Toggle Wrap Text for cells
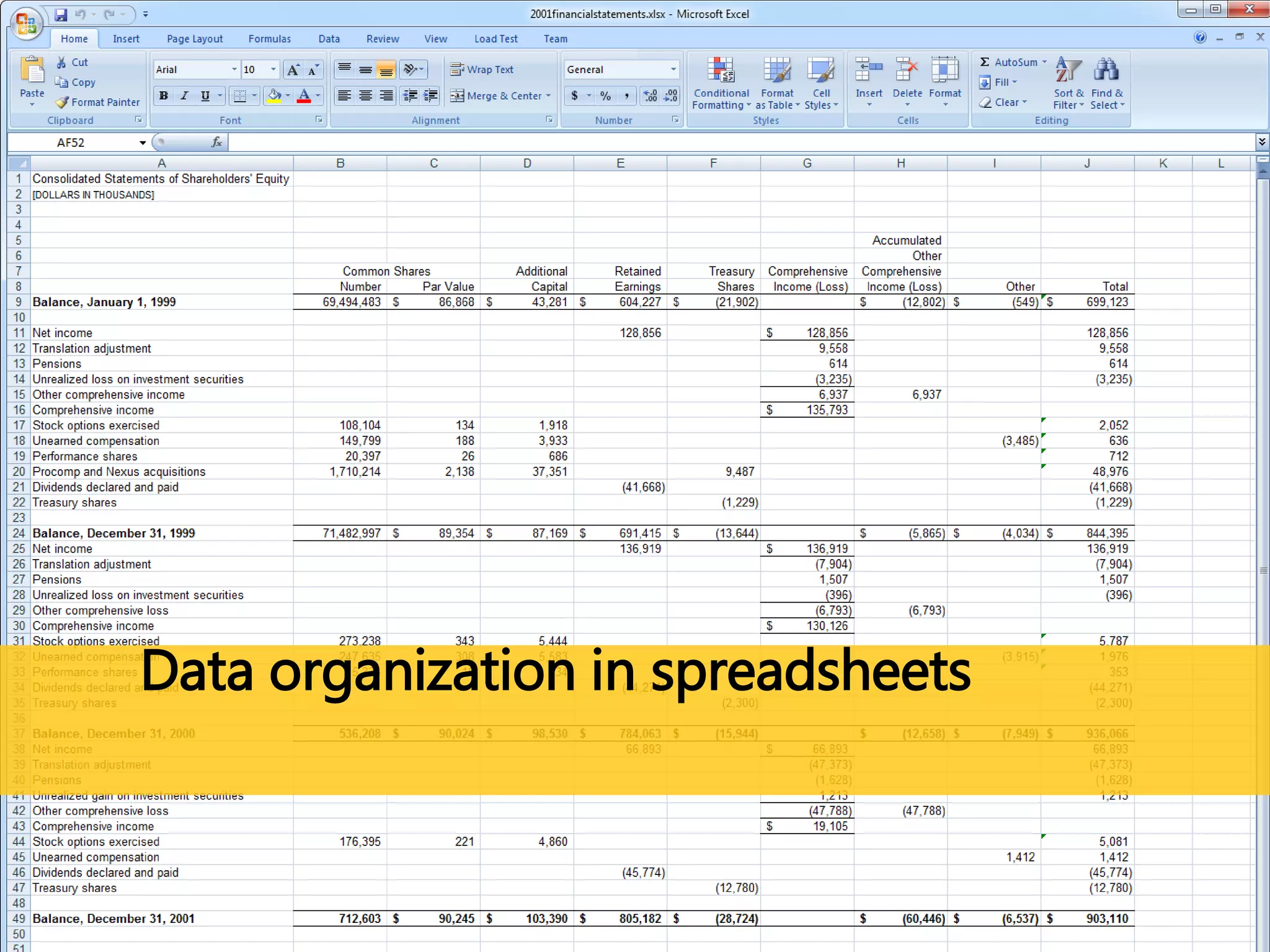This screenshot has height=952, width=1270. tap(482, 69)
